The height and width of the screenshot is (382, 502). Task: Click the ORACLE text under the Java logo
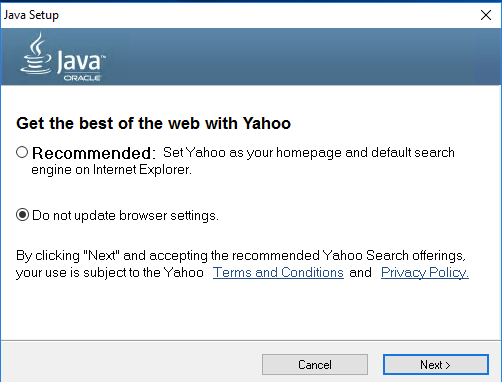82,78
